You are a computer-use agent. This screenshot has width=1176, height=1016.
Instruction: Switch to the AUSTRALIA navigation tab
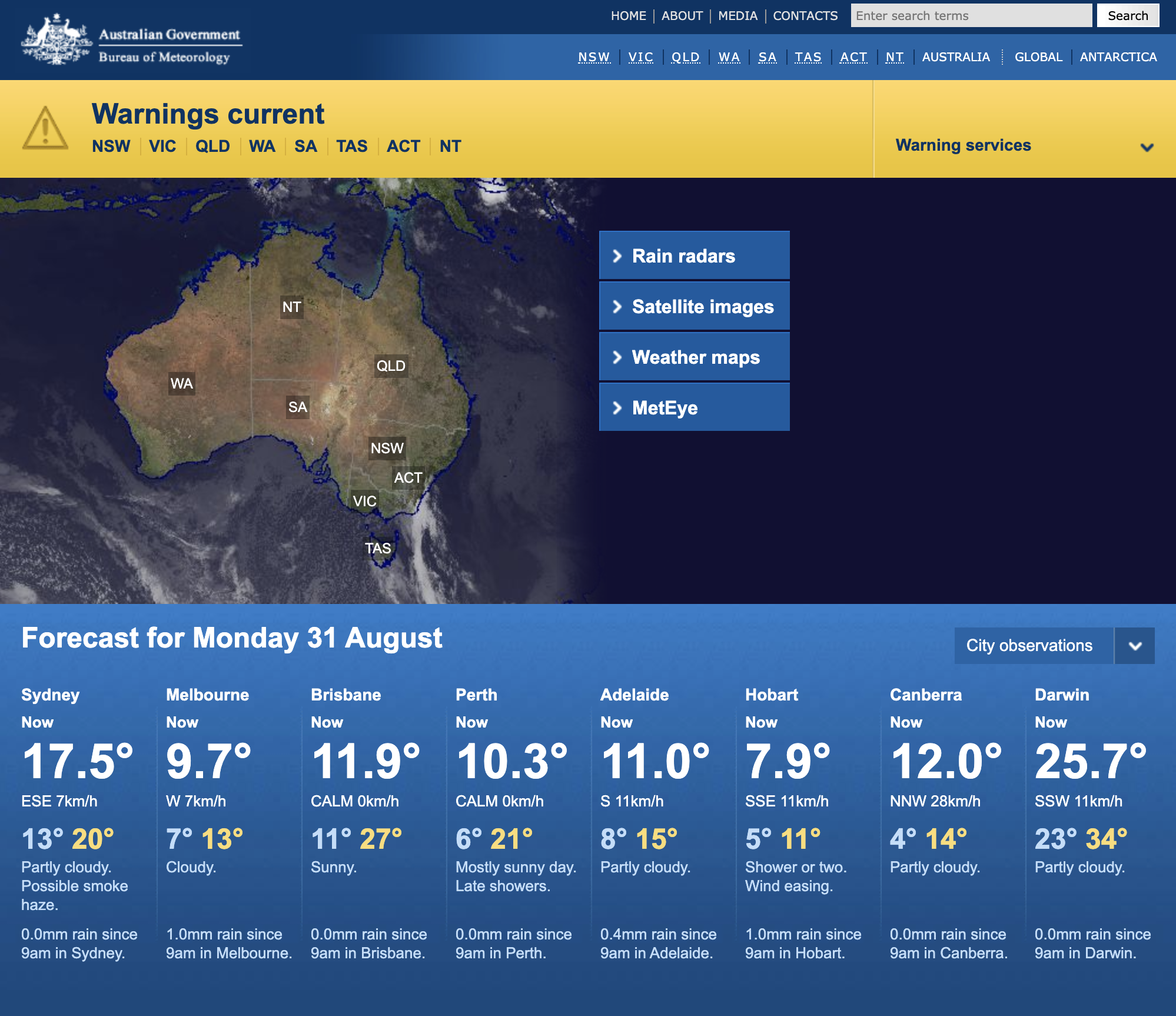pyautogui.click(x=955, y=57)
